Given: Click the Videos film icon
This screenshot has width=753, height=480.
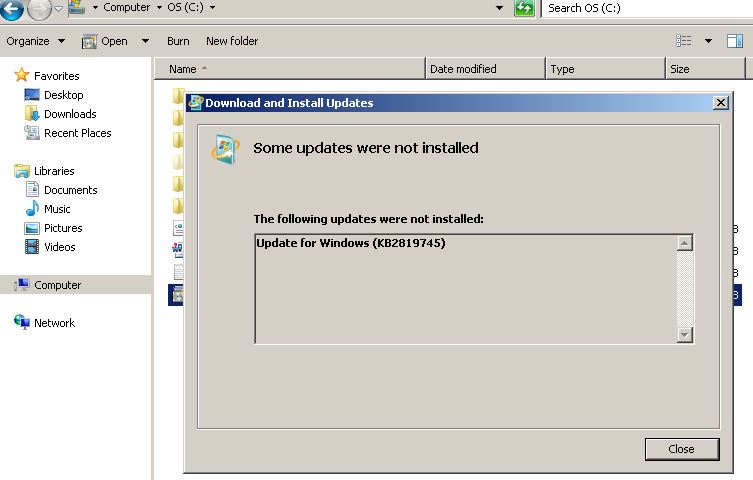Looking at the screenshot, I should point(32,247).
